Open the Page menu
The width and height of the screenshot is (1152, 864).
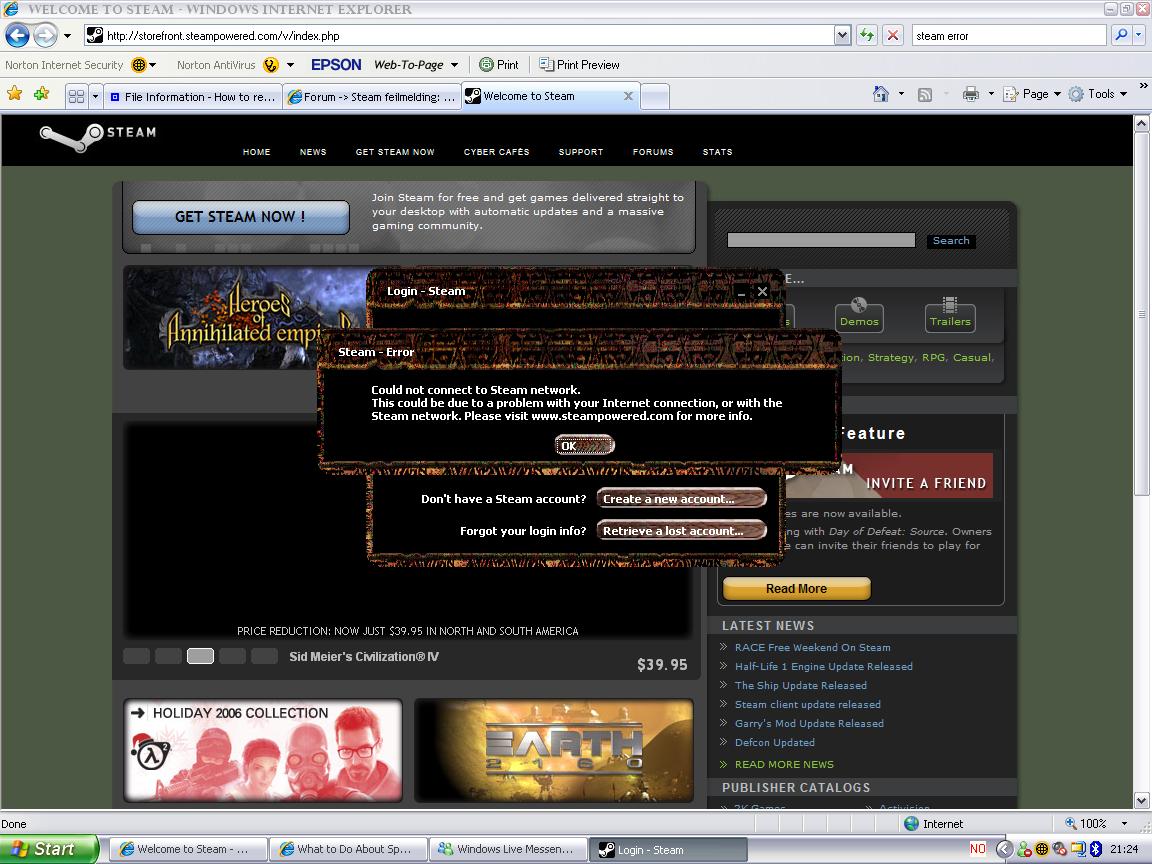(x=1032, y=94)
